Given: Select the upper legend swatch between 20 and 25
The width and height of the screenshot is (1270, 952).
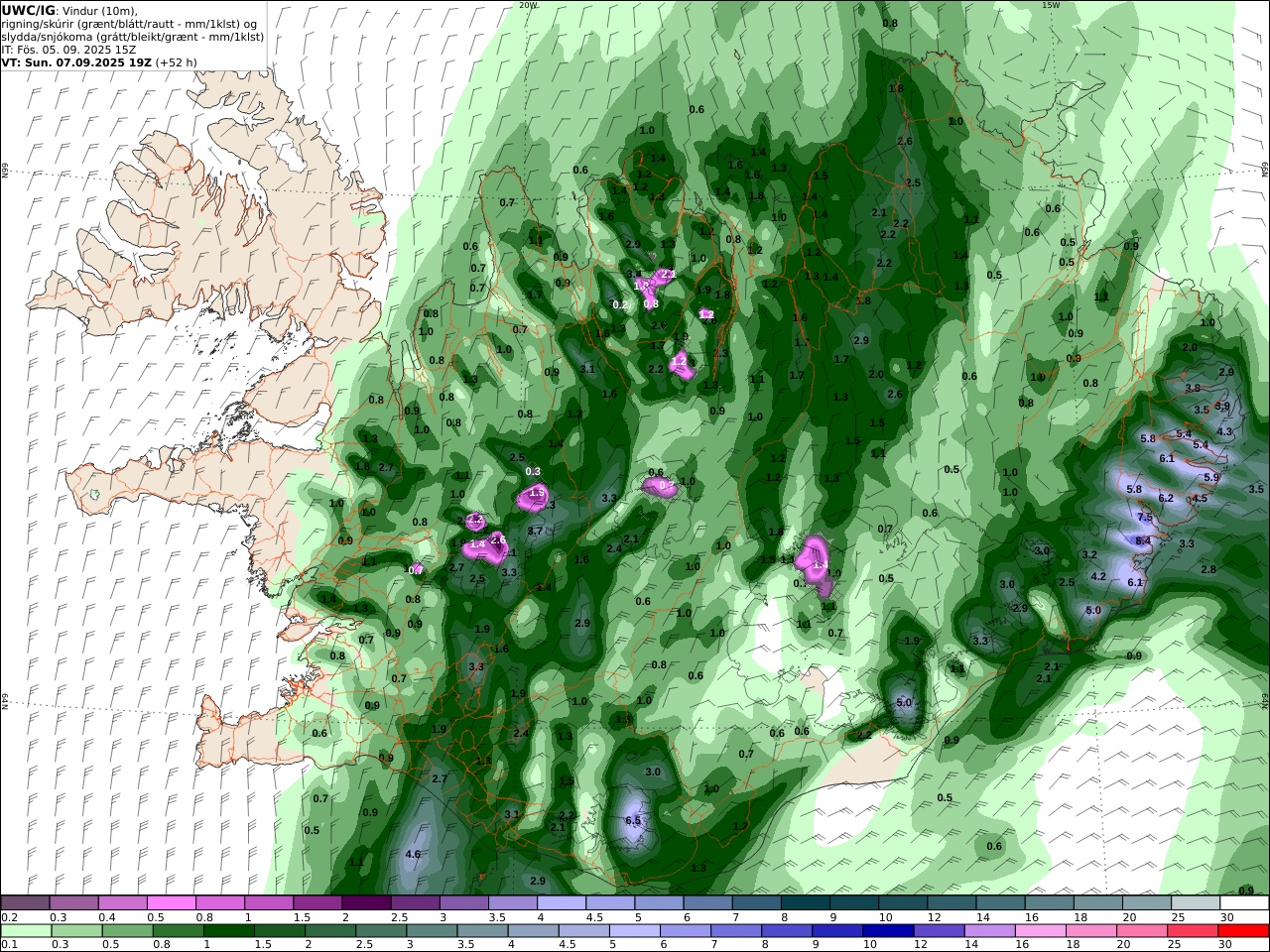Looking at the screenshot, I should tap(1146, 903).
